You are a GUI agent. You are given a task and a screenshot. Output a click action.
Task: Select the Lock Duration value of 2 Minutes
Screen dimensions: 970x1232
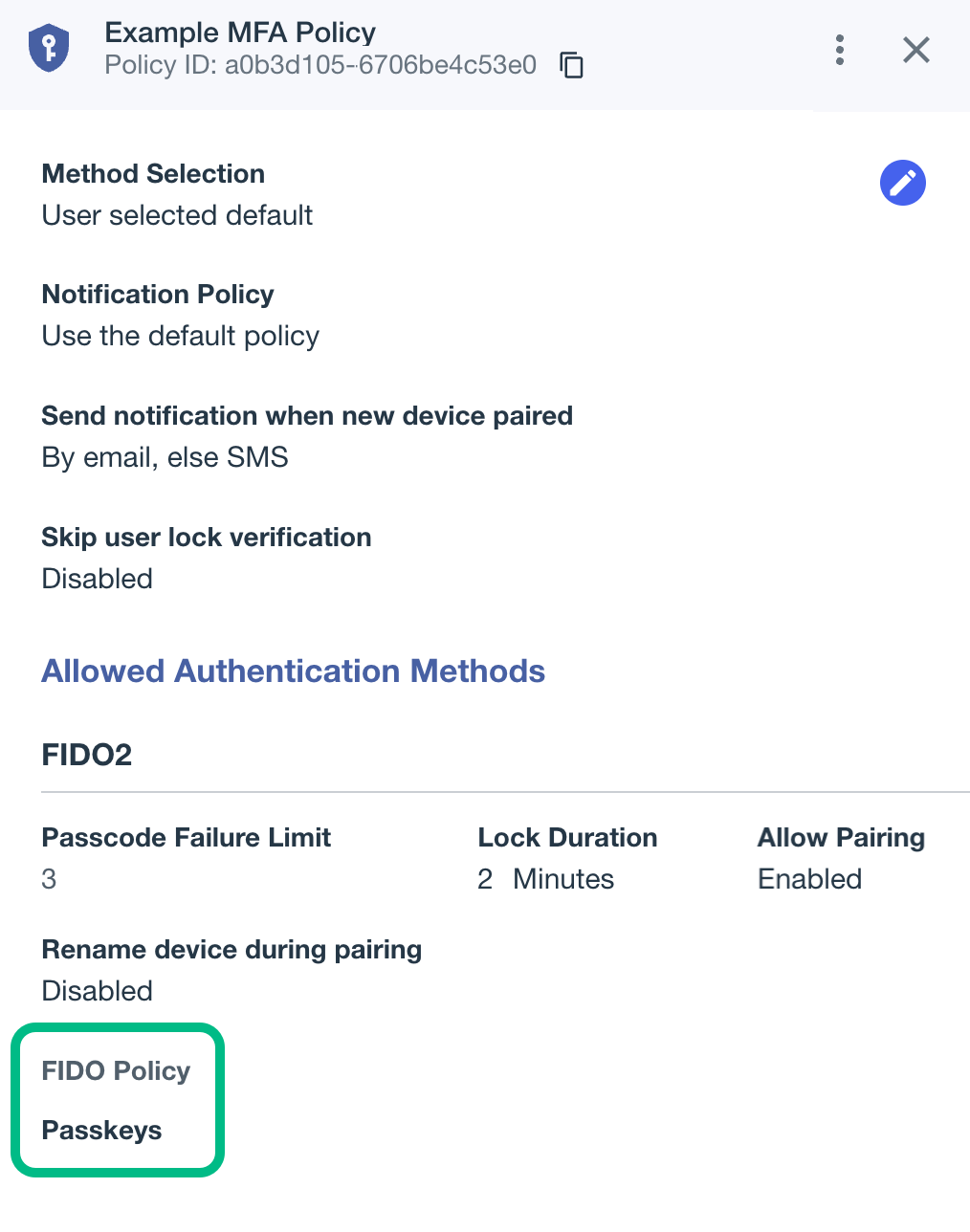click(545, 879)
